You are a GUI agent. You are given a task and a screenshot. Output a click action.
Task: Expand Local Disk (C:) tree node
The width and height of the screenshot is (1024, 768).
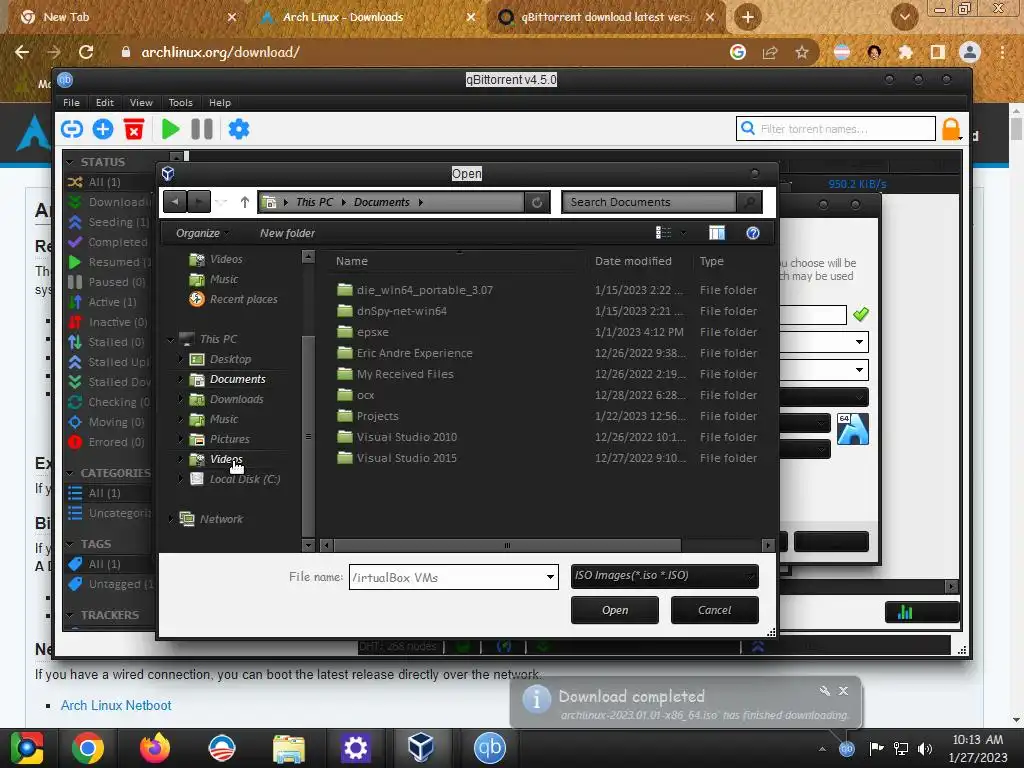(180, 479)
